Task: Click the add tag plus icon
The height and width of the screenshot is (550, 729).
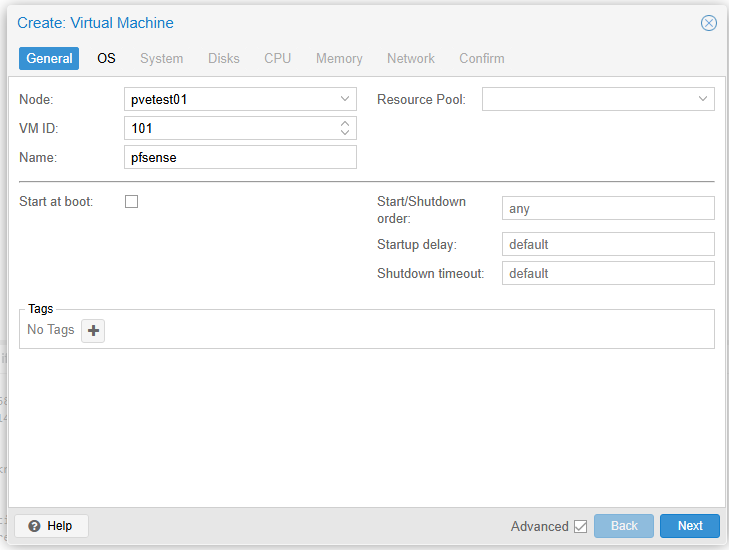Action: 93,330
